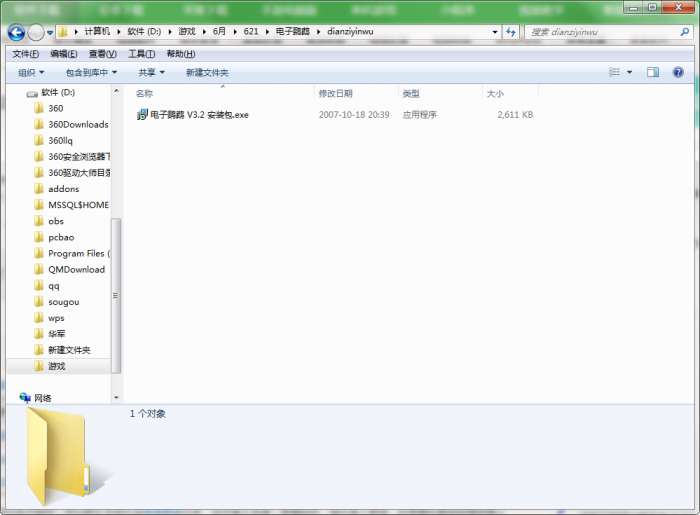Click the wps folder icon in sidebar
Viewport: 700px width, 515px height.
39,318
